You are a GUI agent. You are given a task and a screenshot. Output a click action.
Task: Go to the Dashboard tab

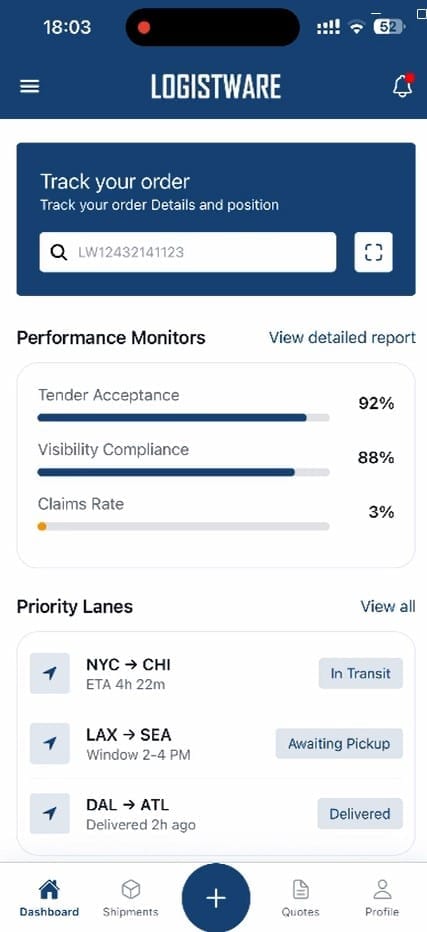pos(49,898)
